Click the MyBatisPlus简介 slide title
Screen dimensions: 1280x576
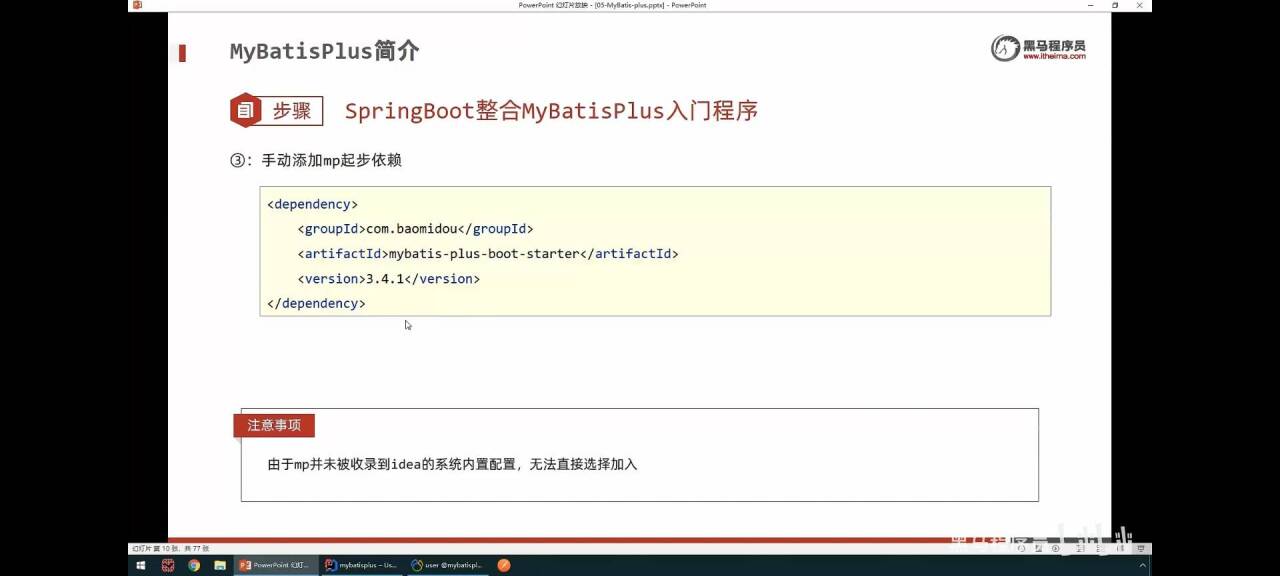(x=324, y=52)
